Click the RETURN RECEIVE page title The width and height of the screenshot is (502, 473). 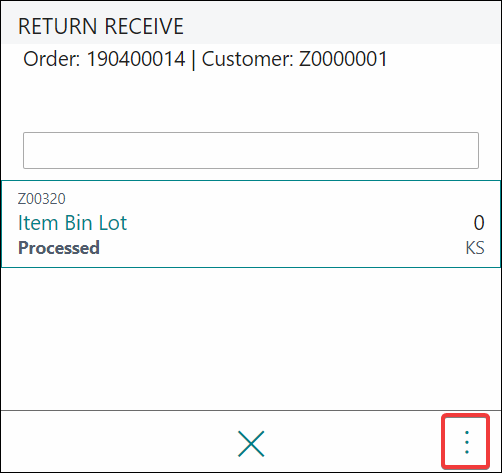pos(101,26)
